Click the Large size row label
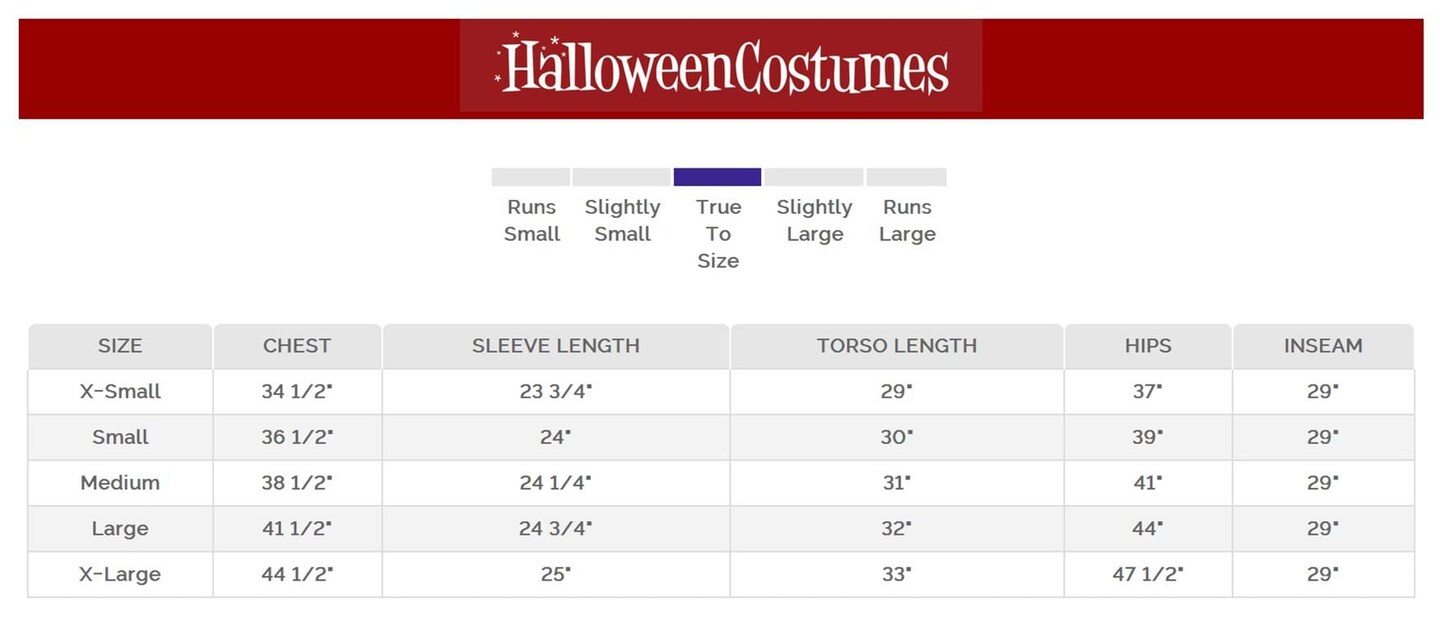The height and width of the screenshot is (625, 1440). click(120, 529)
